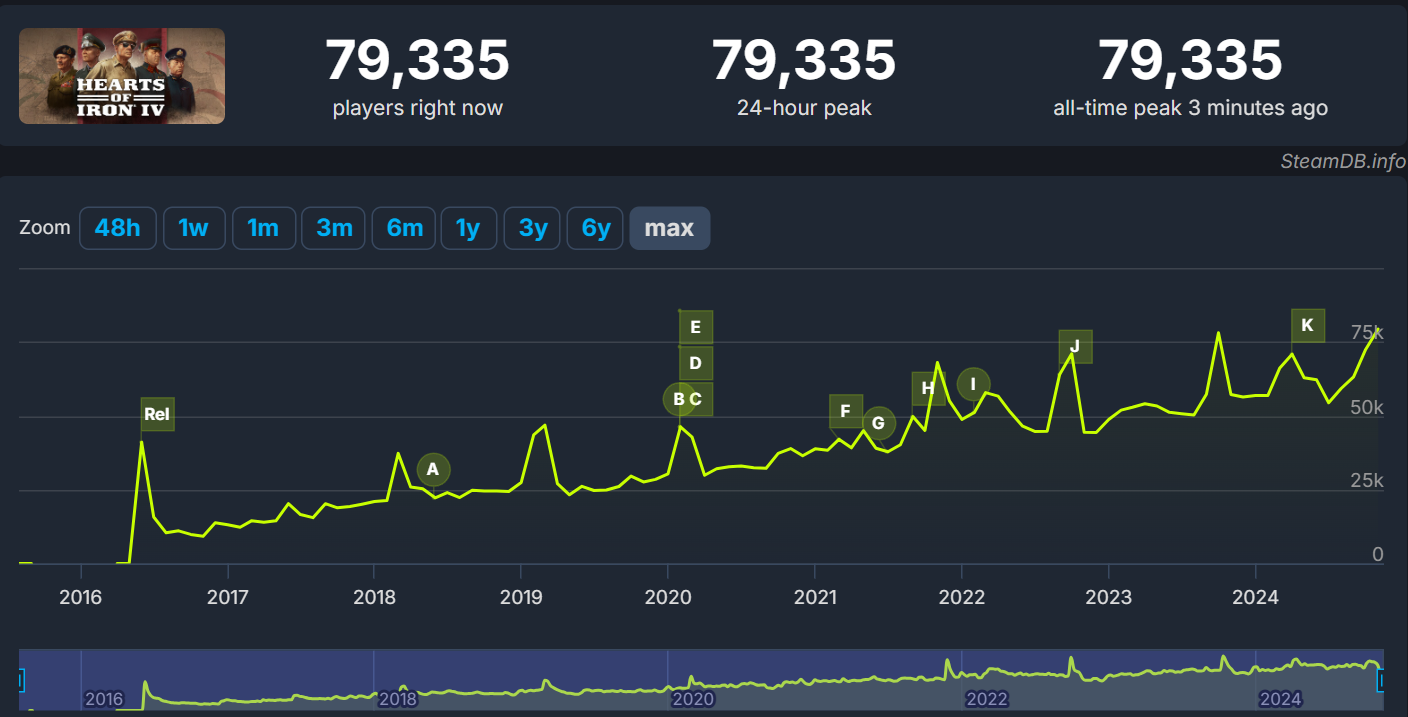The height and width of the screenshot is (717, 1408).
Task: Select event marker A on the graph
Action: [x=433, y=469]
